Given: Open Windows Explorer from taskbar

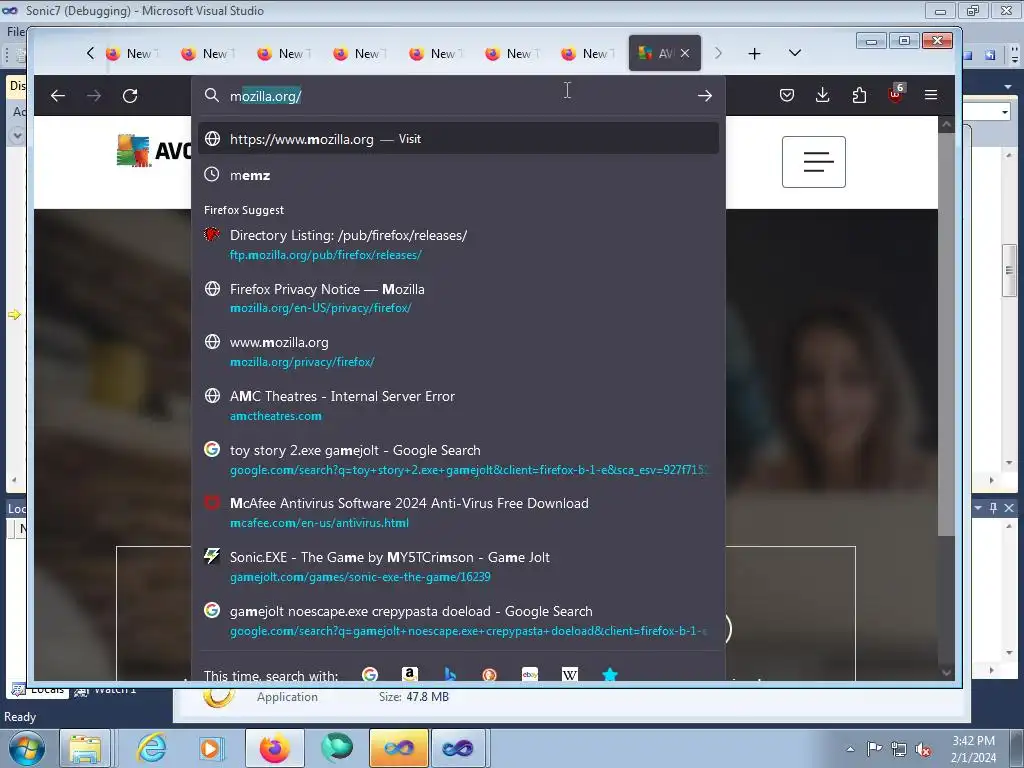Looking at the screenshot, I should click(x=85, y=748).
